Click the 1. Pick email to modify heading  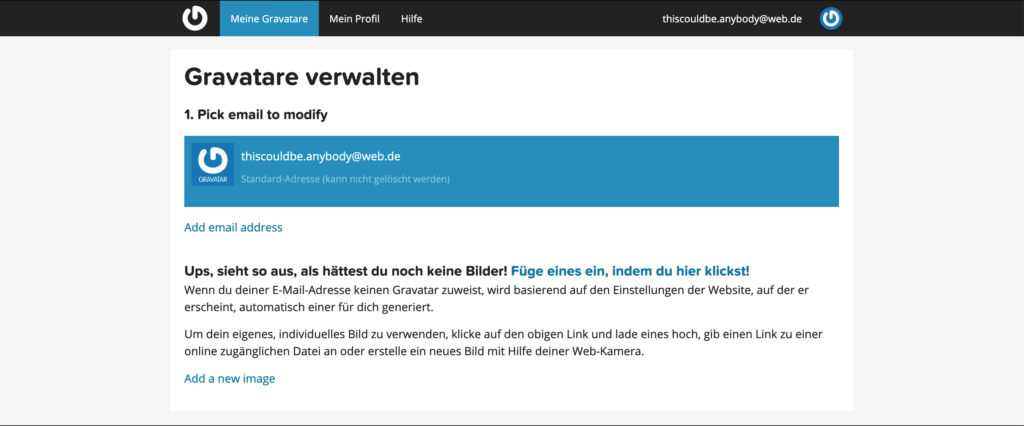[256, 115]
